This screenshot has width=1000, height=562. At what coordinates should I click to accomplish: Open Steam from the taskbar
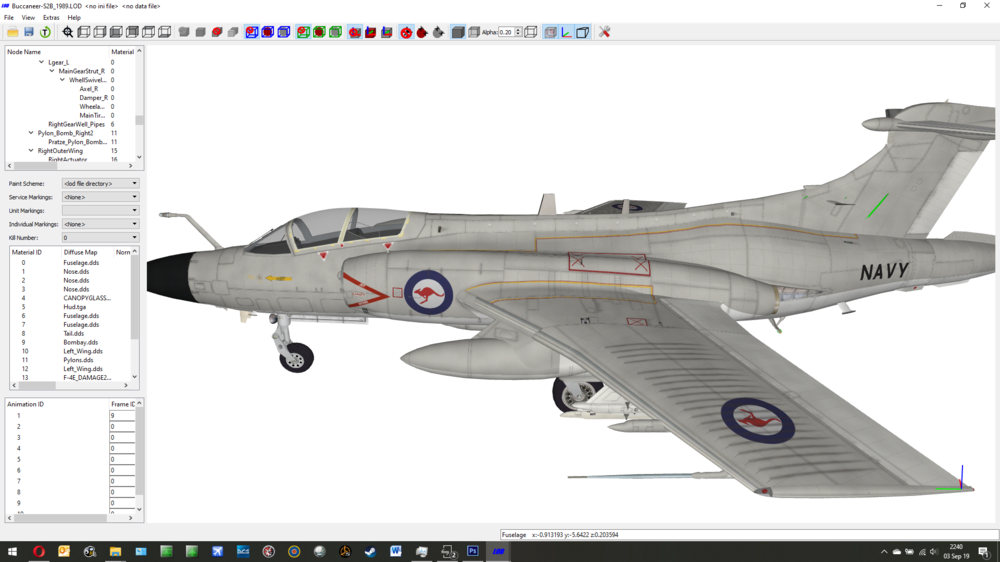(x=370, y=551)
